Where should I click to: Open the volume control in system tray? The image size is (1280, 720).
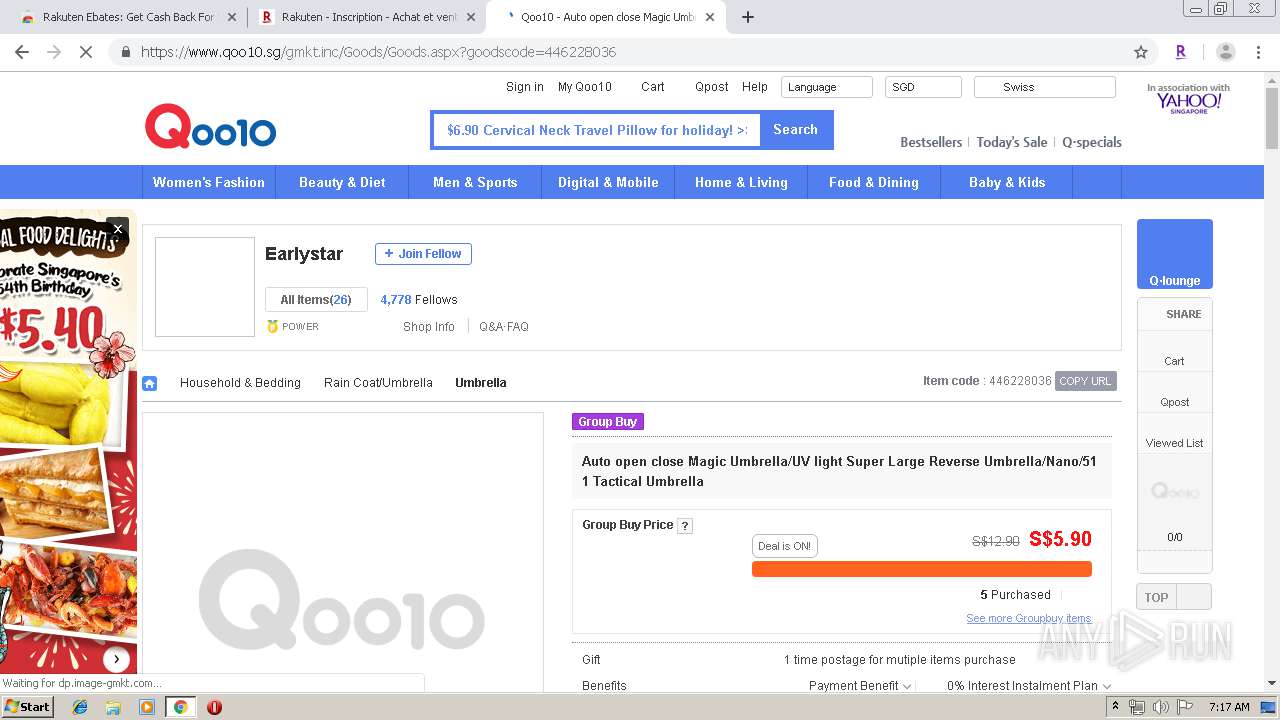tap(1160, 707)
